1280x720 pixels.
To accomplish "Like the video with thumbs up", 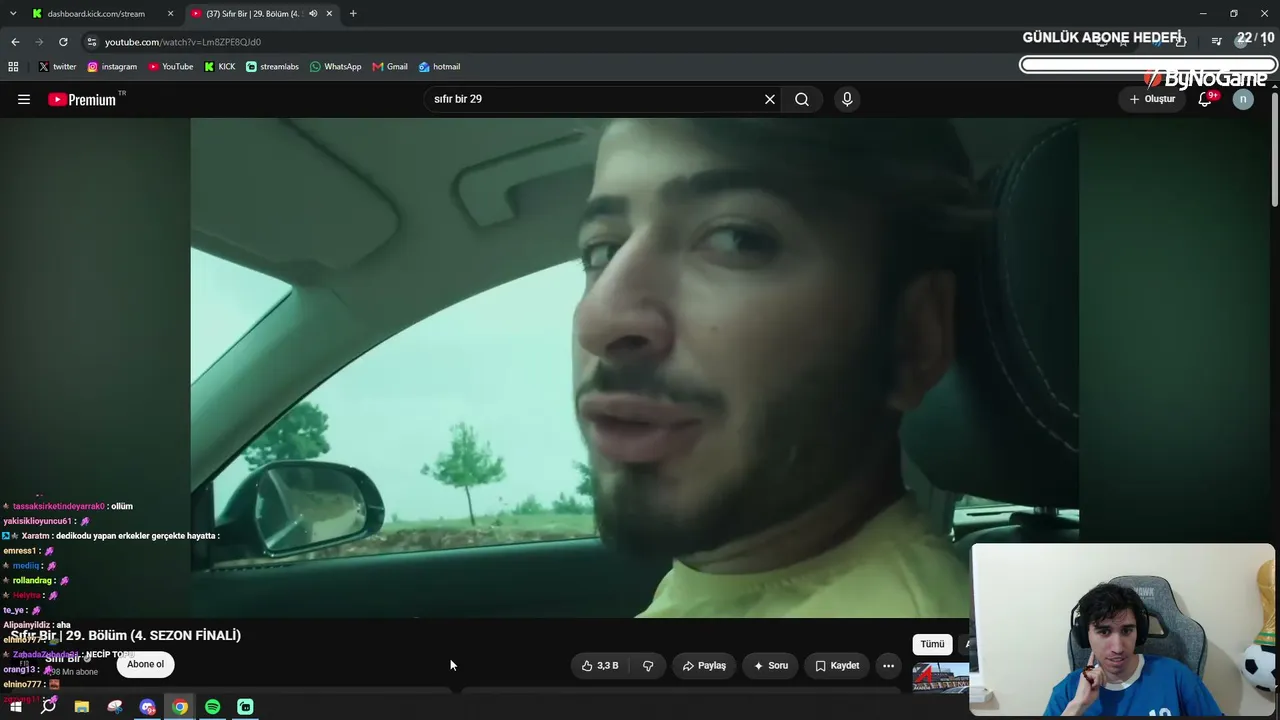I will coord(600,665).
